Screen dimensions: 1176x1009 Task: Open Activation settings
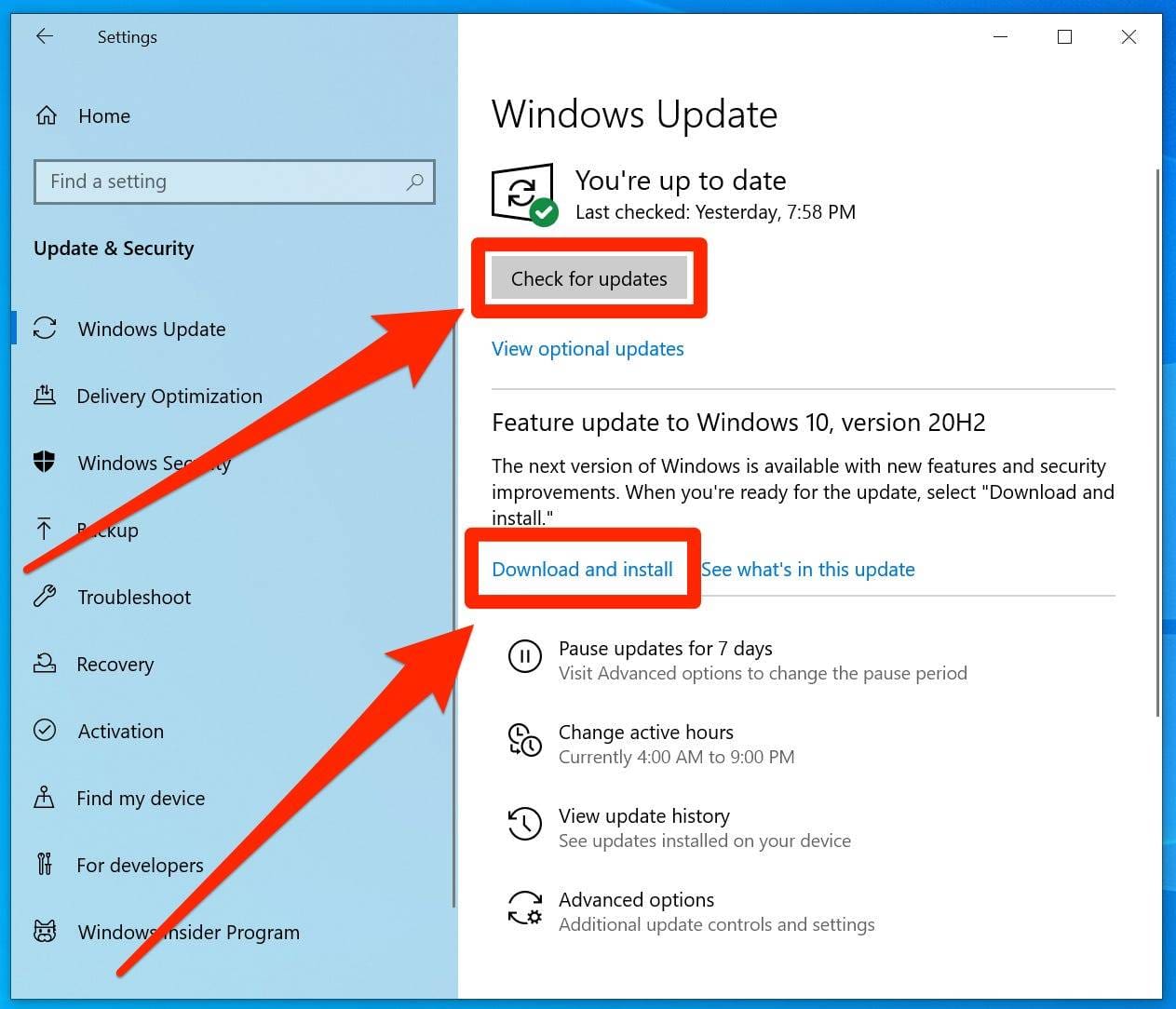[x=121, y=732]
